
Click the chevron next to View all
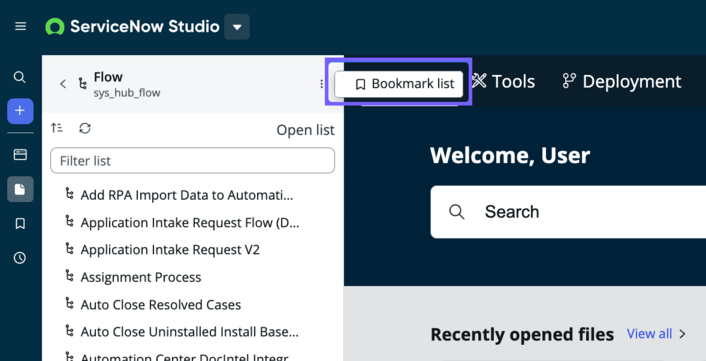click(682, 334)
